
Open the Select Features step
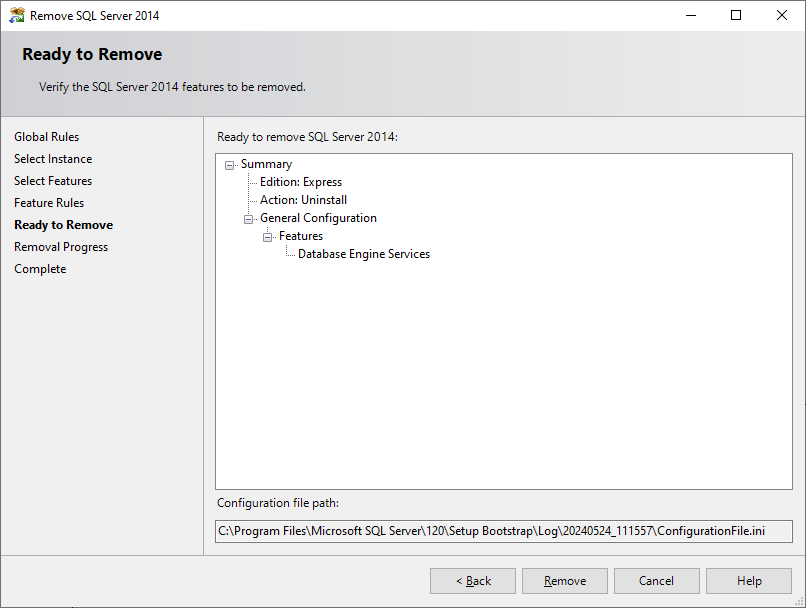point(53,180)
